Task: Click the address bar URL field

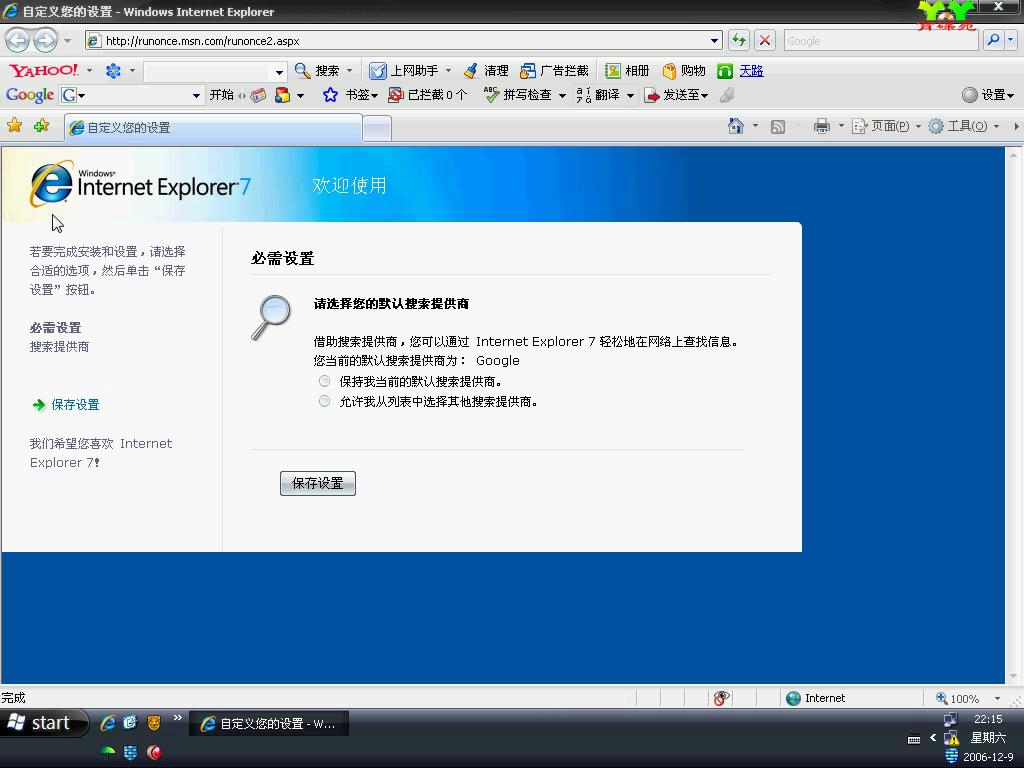Action: click(x=405, y=40)
